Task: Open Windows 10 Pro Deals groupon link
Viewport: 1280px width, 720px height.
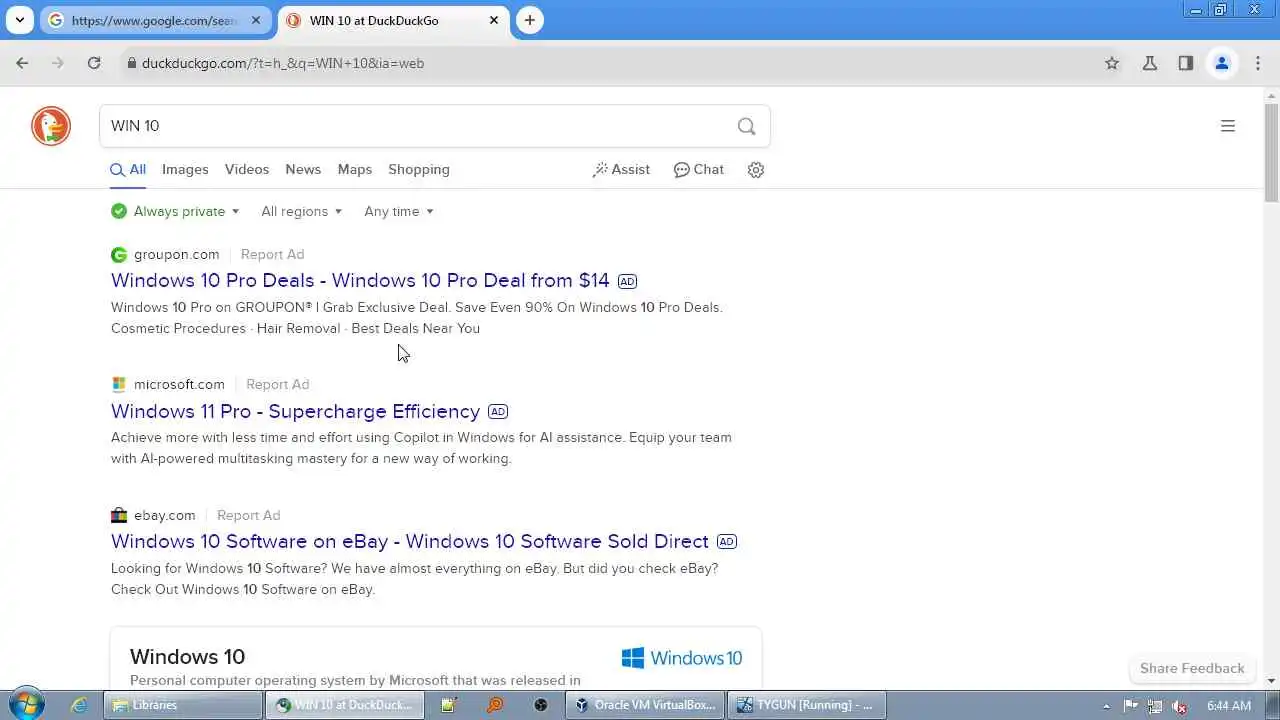Action: point(360,281)
